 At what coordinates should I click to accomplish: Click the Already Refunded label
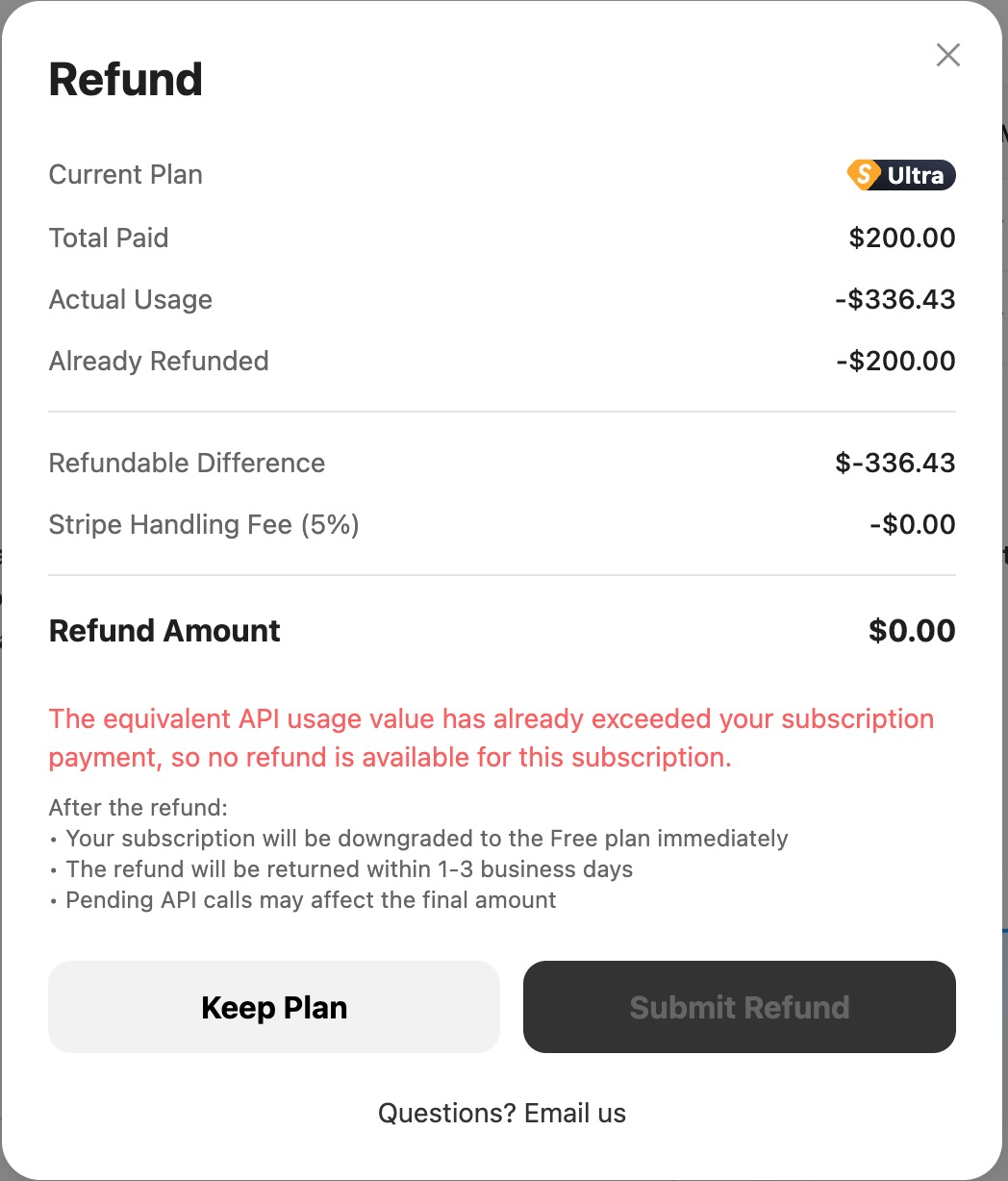click(x=159, y=361)
